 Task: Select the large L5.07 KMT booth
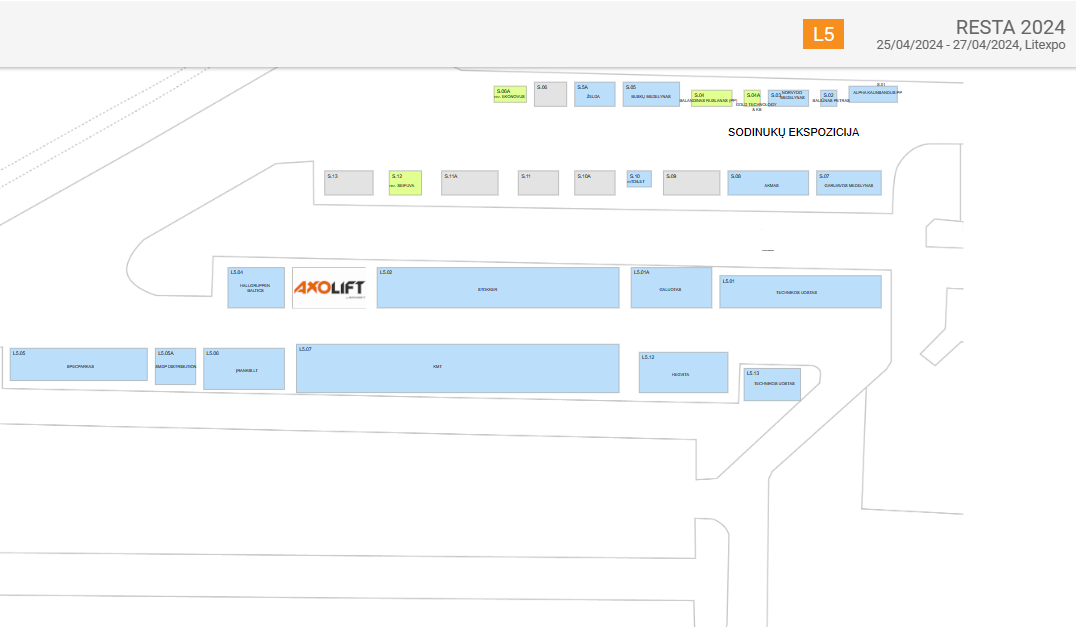click(457, 369)
